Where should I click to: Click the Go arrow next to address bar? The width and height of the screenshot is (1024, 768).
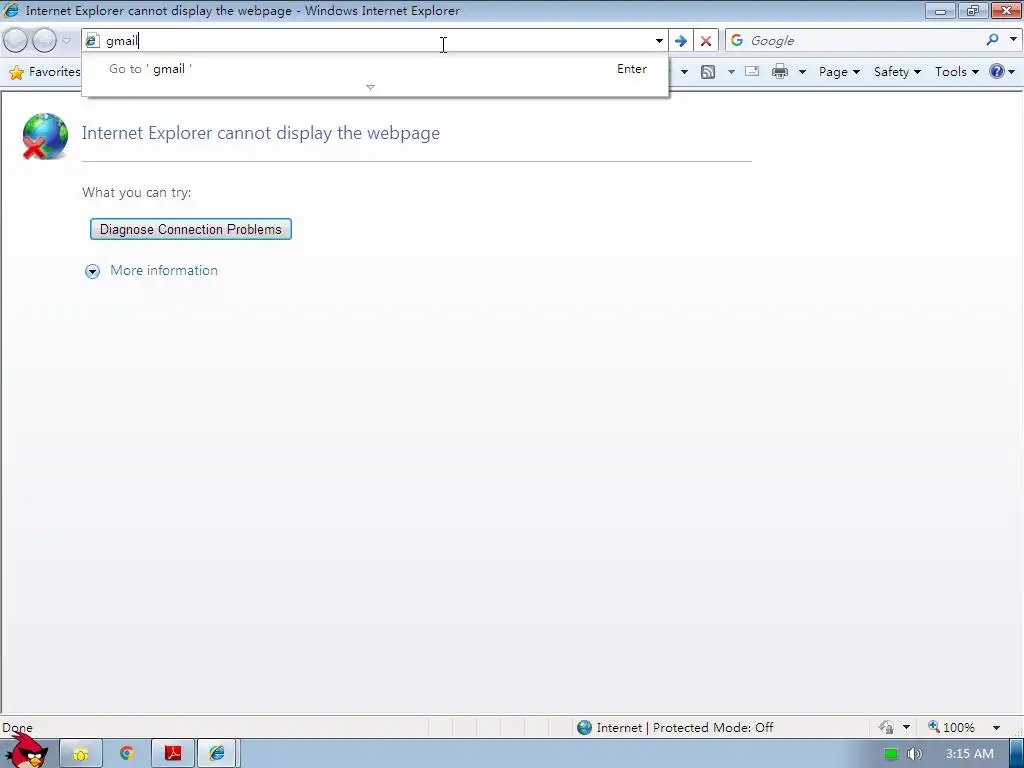680,40
